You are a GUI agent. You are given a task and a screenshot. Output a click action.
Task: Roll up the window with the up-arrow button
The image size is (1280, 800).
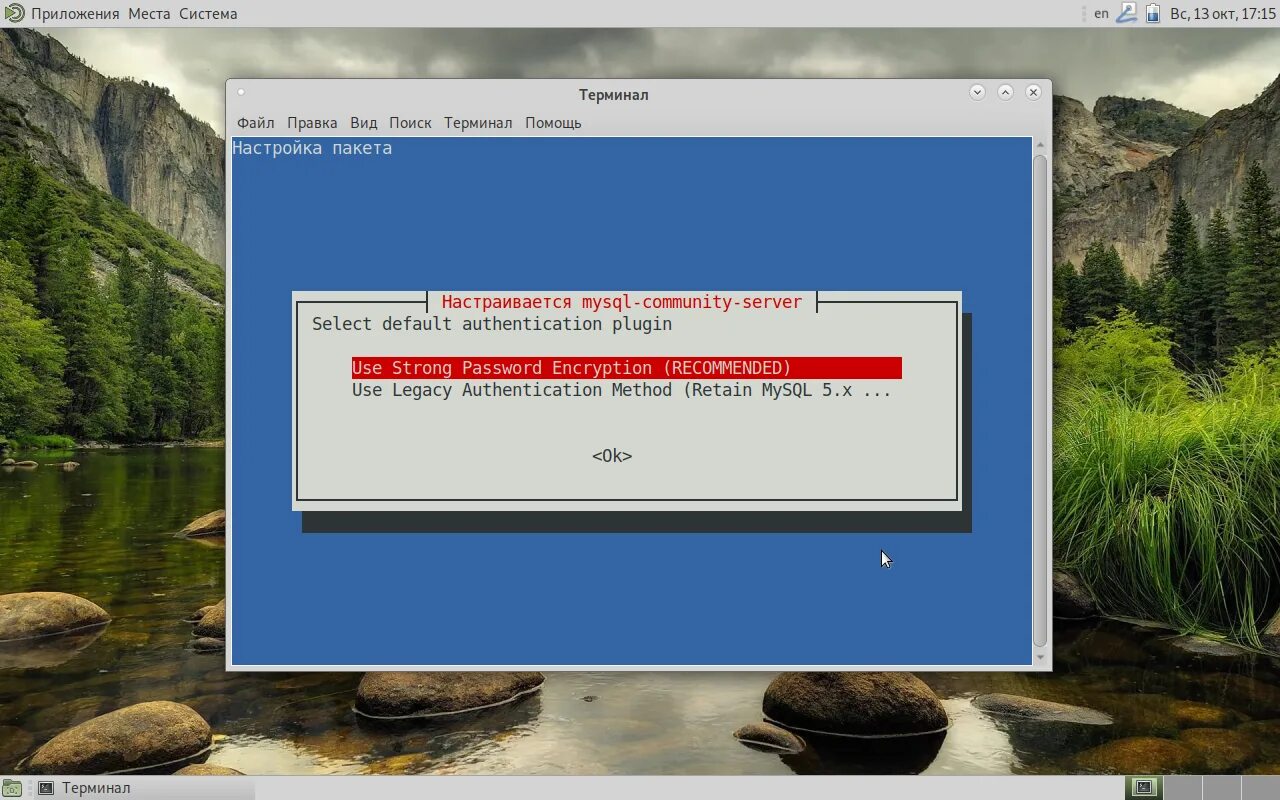[1005, 92]
